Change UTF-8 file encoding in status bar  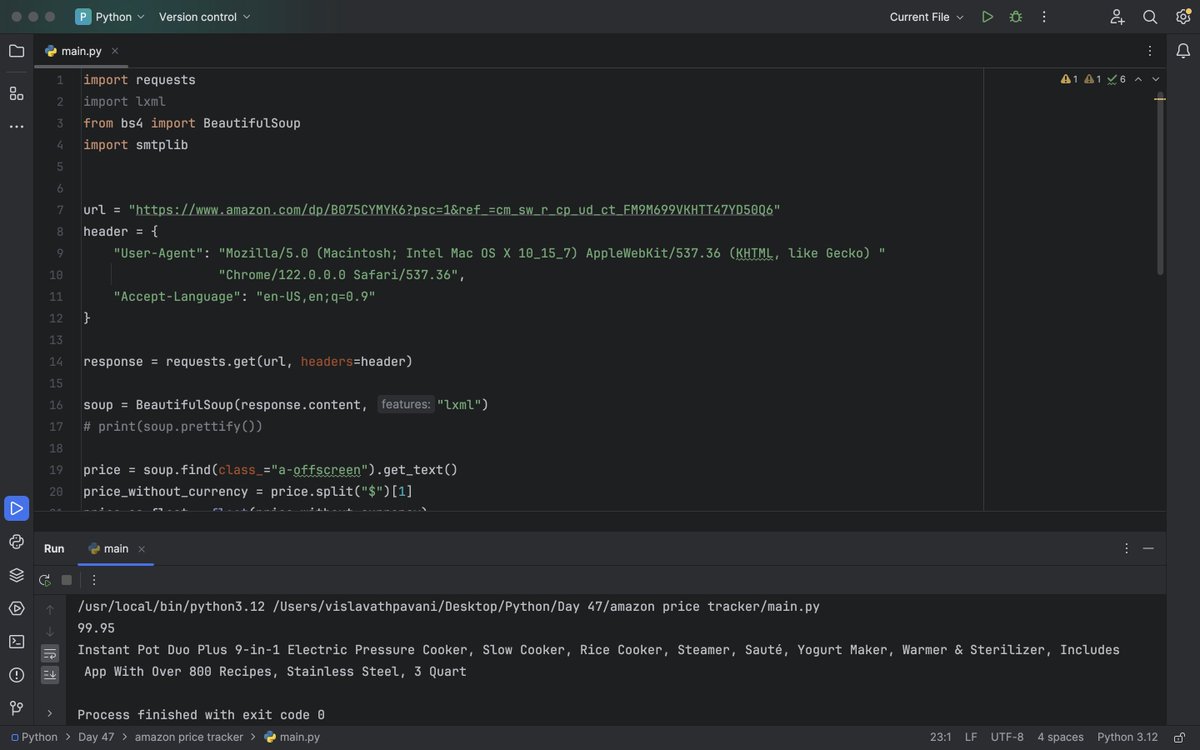[1007, 737]
